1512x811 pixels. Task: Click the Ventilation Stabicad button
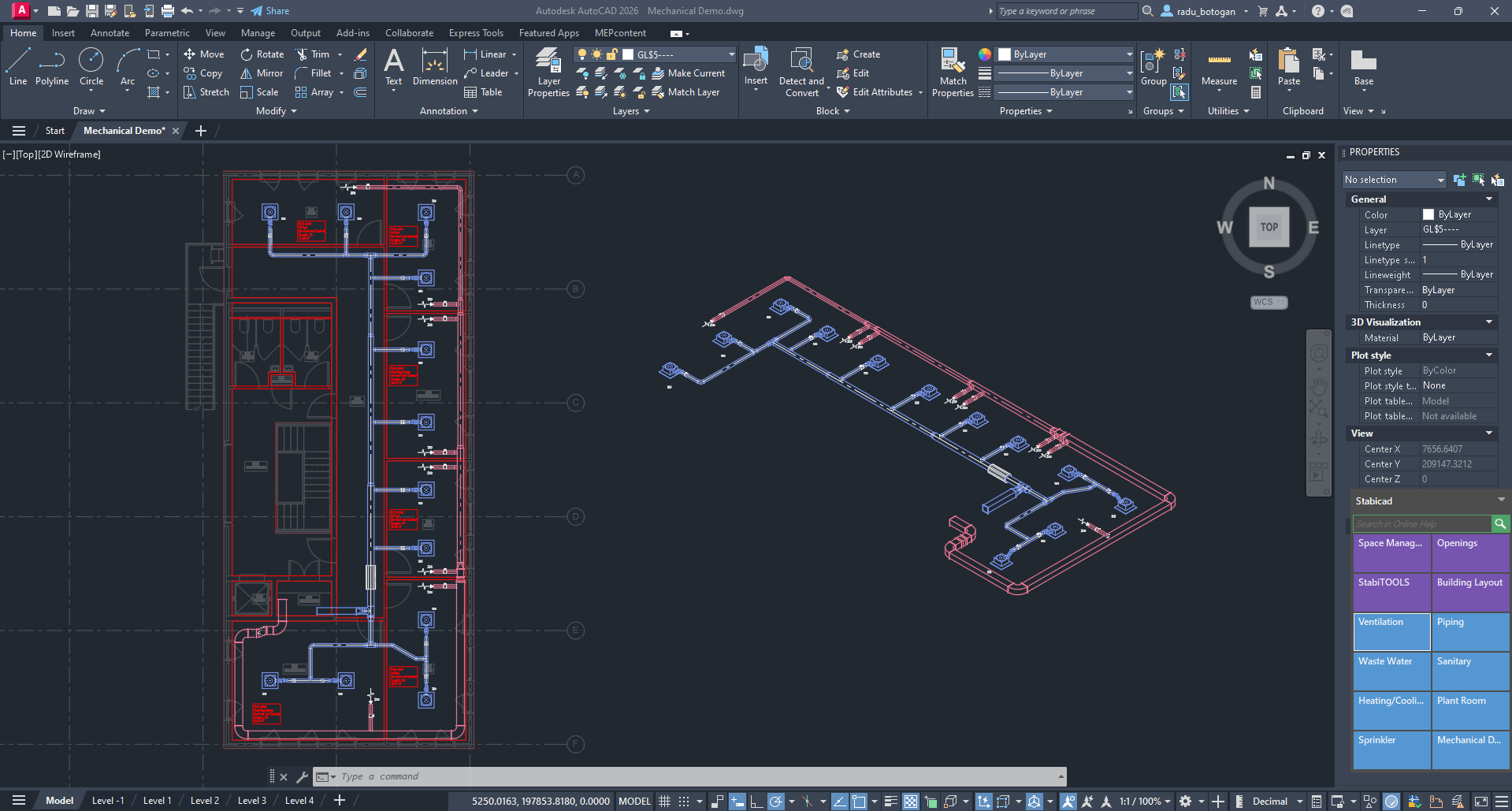1391,631
